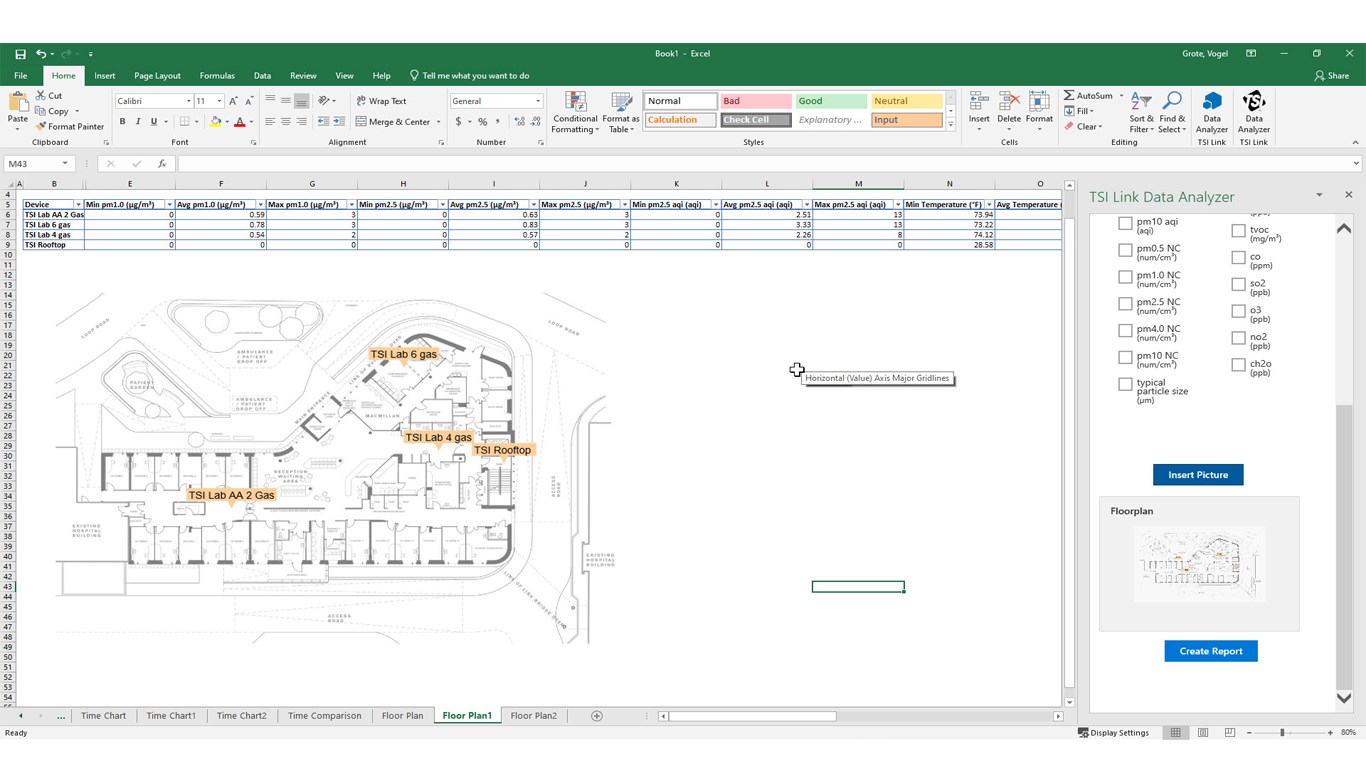The height and width of the screenshot is (768, 1366).
Task: Select the Floorplan thumbnail preview
Action: [x=1199, y=564]
